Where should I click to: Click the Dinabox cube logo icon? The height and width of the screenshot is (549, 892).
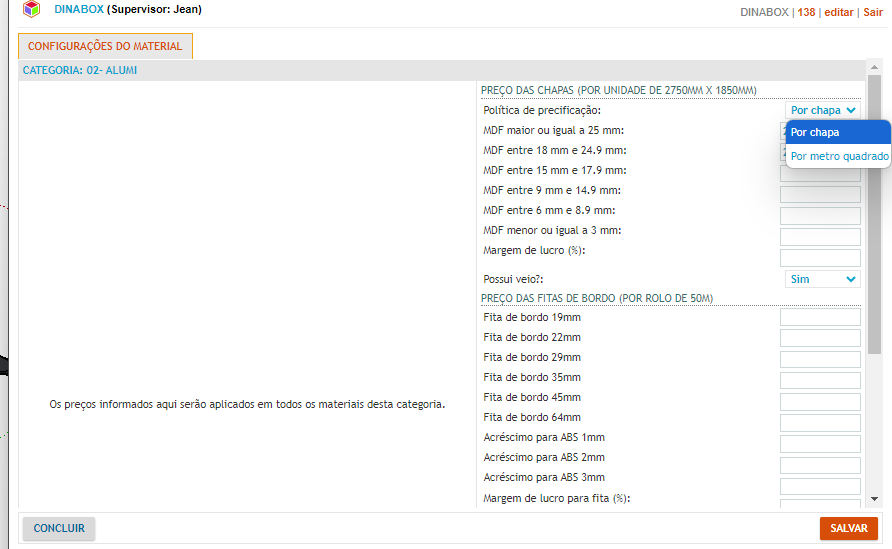[32, 10]
